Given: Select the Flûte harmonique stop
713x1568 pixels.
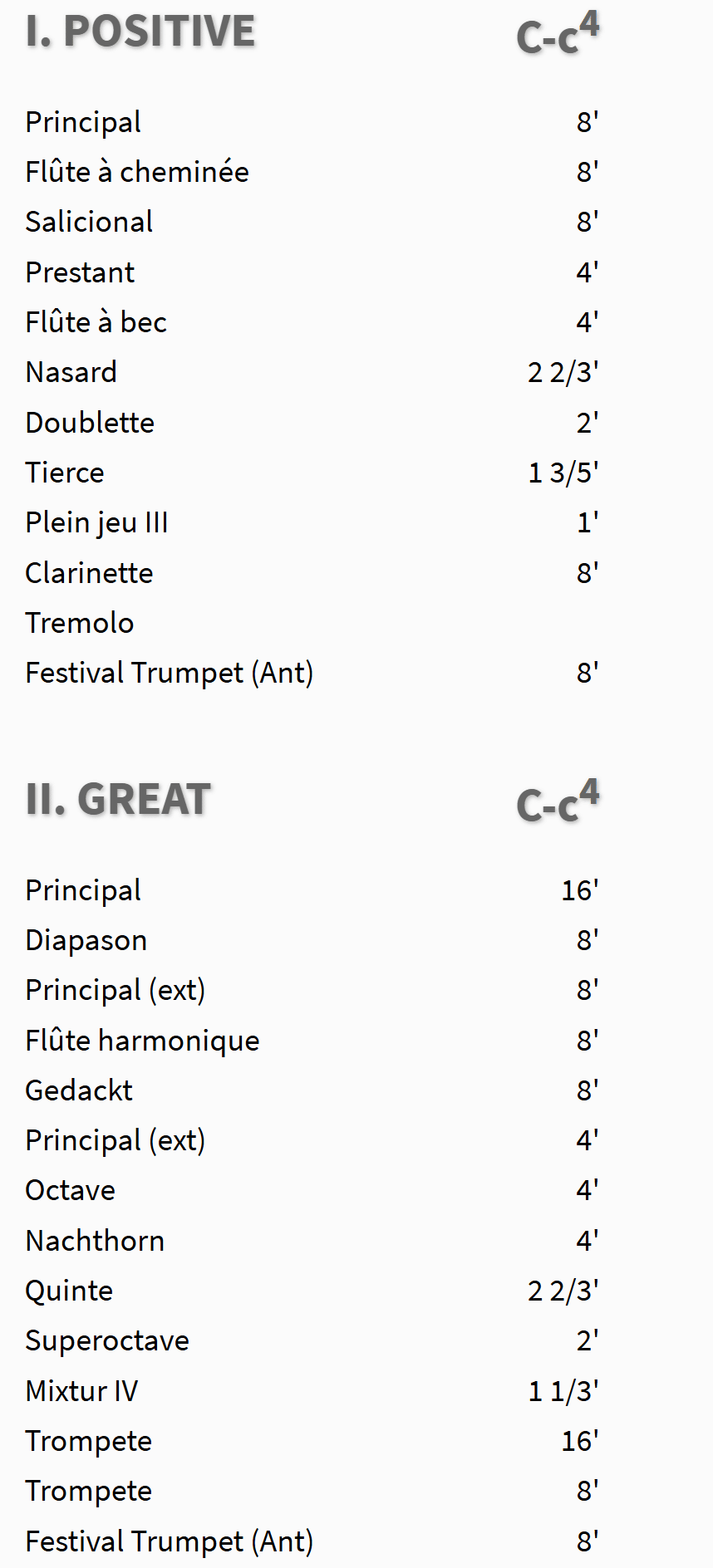Looking at the screenshot, I should 142,1041.
